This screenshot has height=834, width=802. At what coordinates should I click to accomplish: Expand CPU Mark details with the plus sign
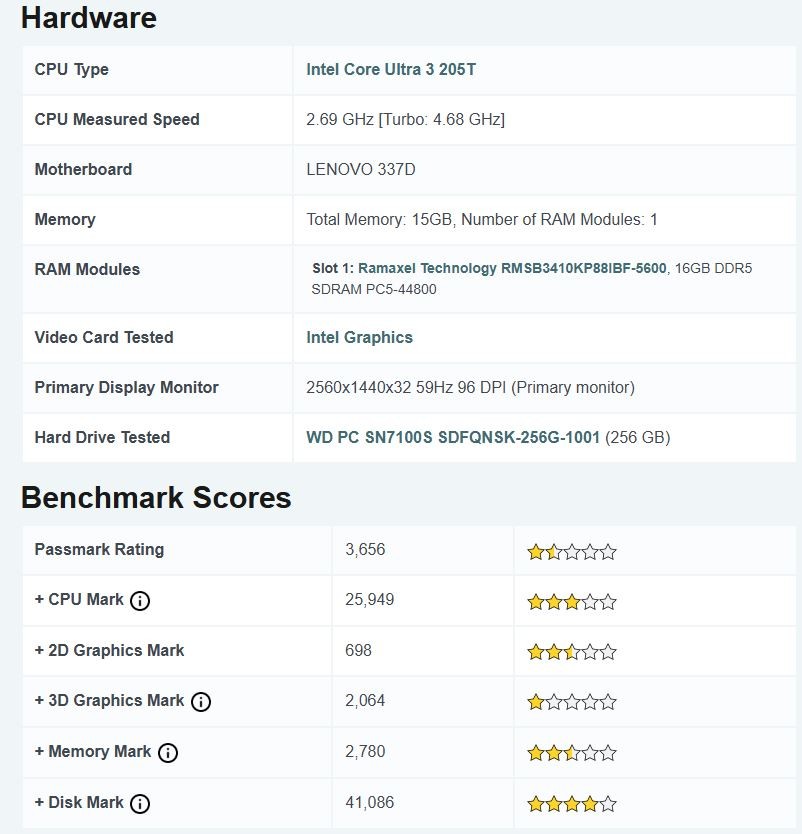39,601
